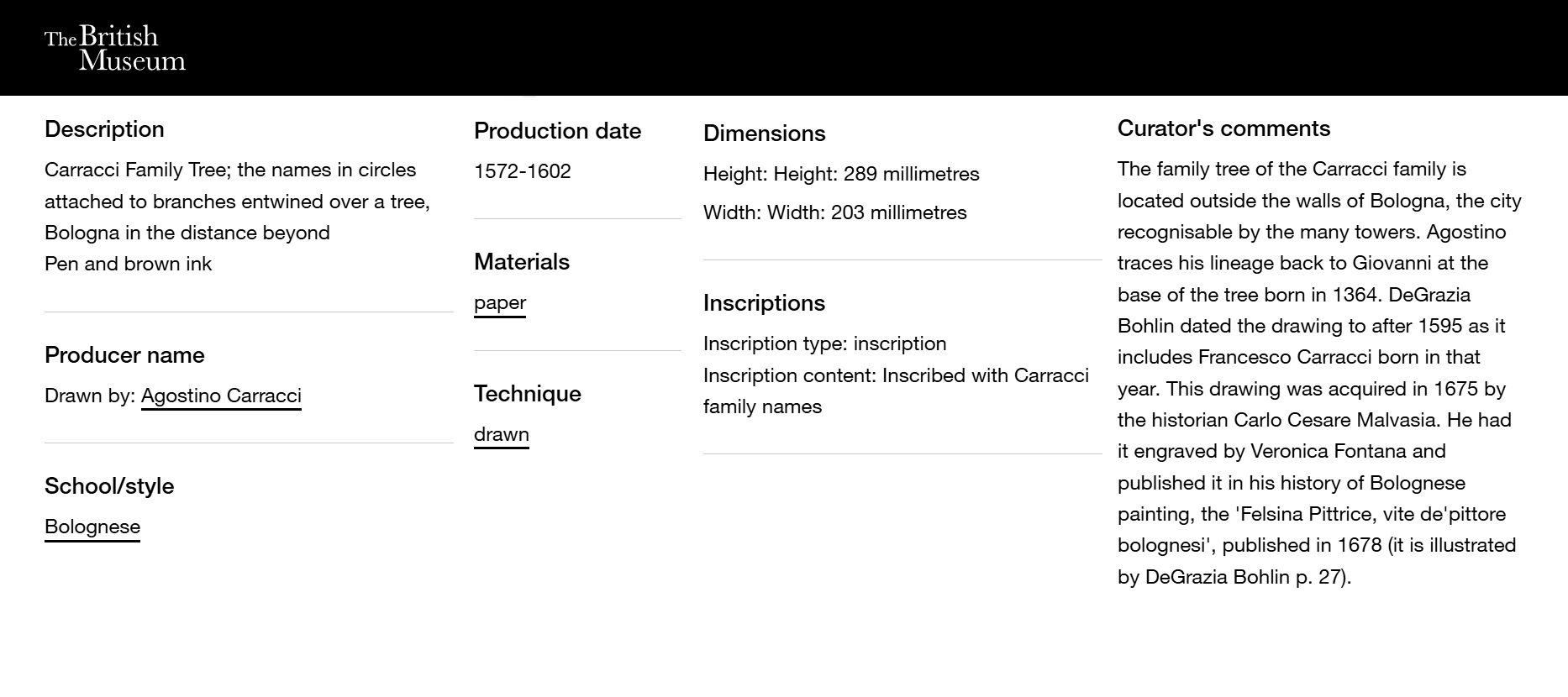This screenshot has height=697, width=1568.
Task: Click the Materials heading
Action: click(x=522, y=262)
